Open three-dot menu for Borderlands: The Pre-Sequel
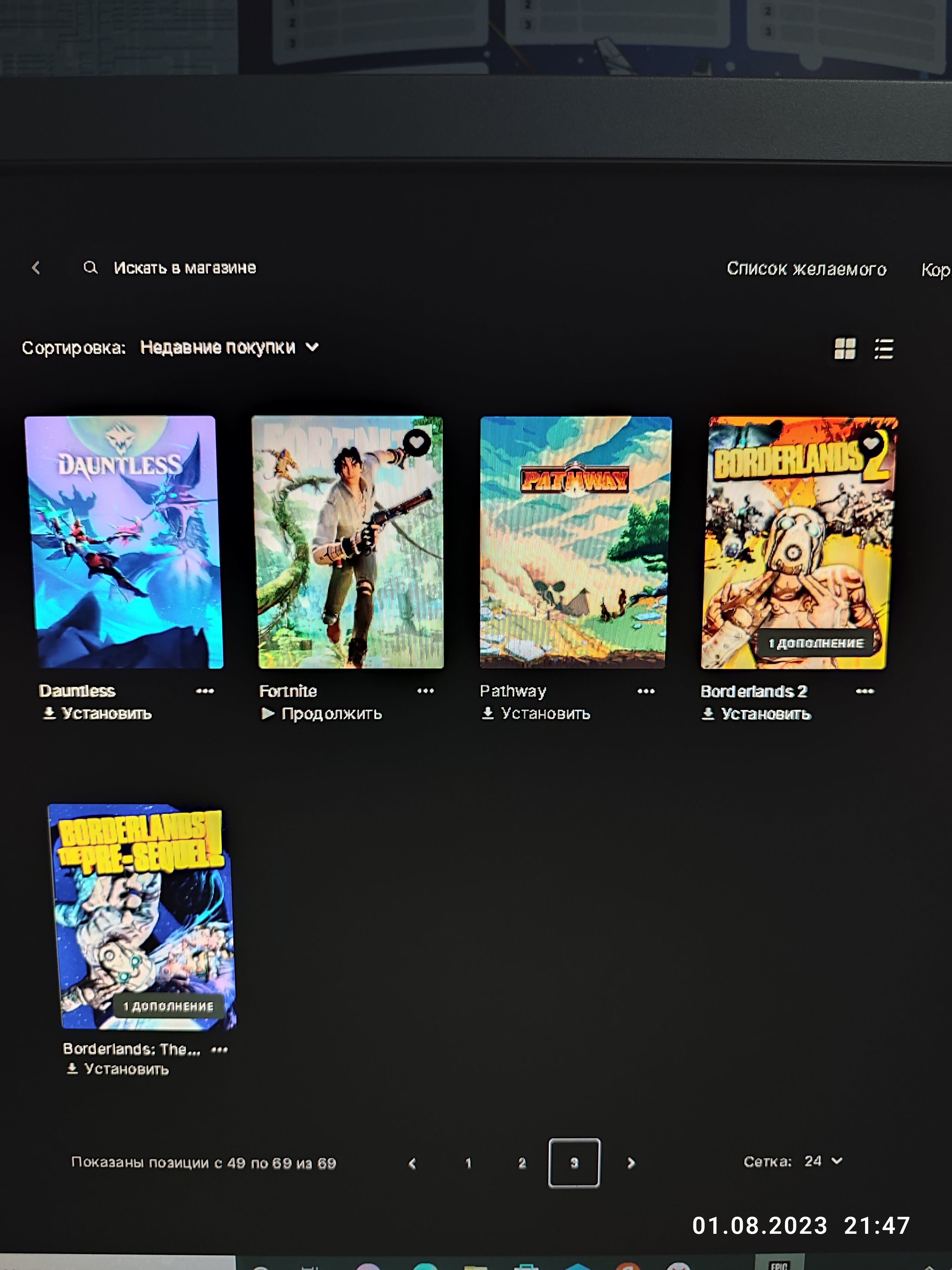The width and height of the screenshot is (952, 1270). pos(220,1050)
